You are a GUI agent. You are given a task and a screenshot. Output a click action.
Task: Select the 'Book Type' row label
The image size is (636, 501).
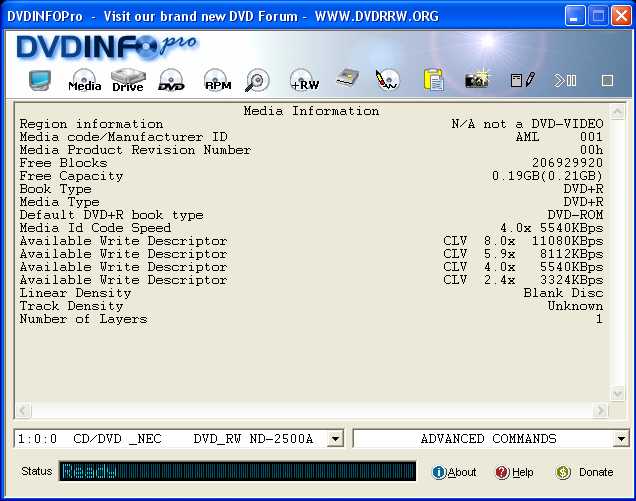pyautogui.click(x=56, y=189)
